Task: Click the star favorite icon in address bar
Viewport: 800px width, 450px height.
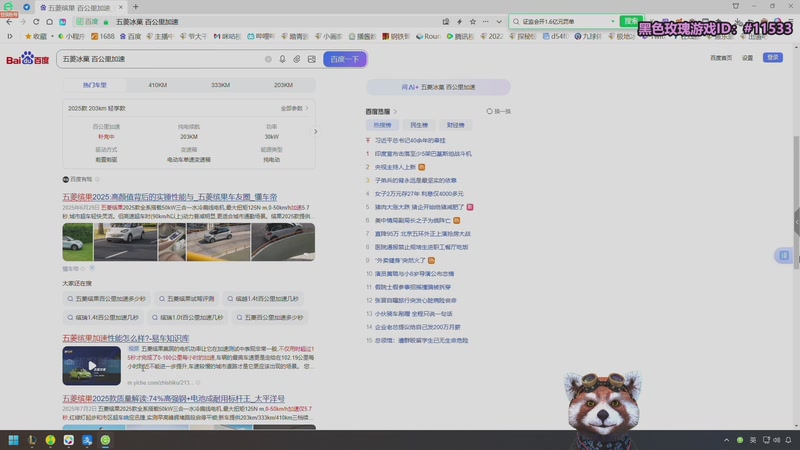Action: (x=473, y=22)
